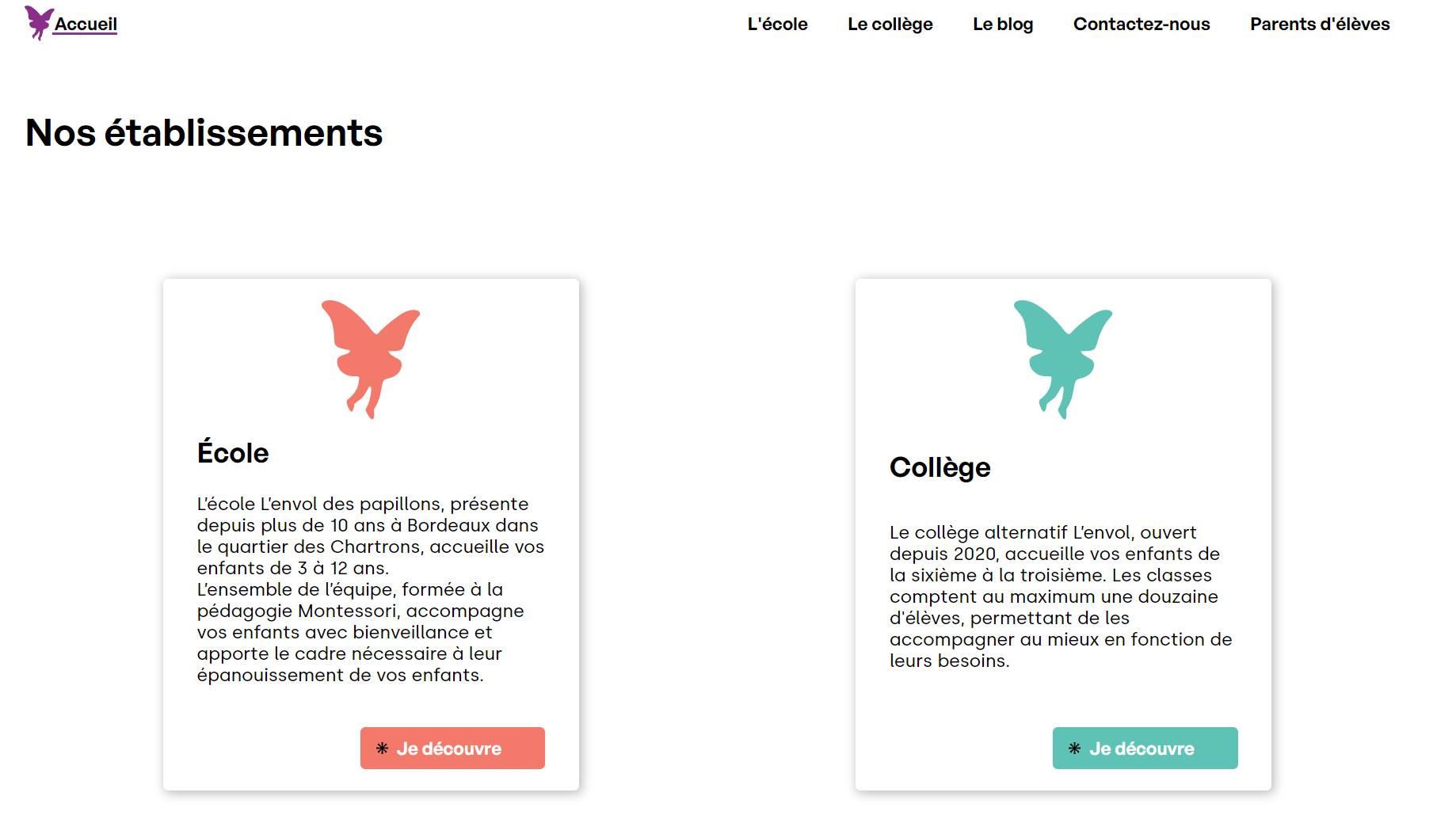Viewport: 1456px width, 819px height.
Task: Click the coral Je découvre button for École
Action: pos(452,748)
